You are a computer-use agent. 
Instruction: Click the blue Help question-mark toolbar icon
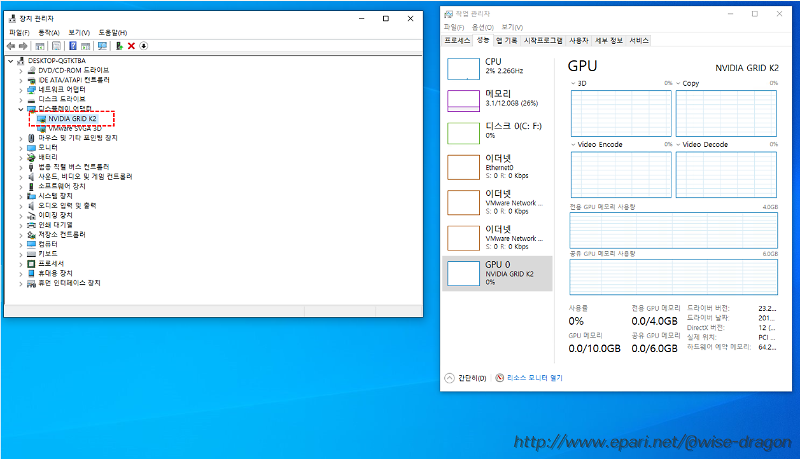(x=73, y=46)
